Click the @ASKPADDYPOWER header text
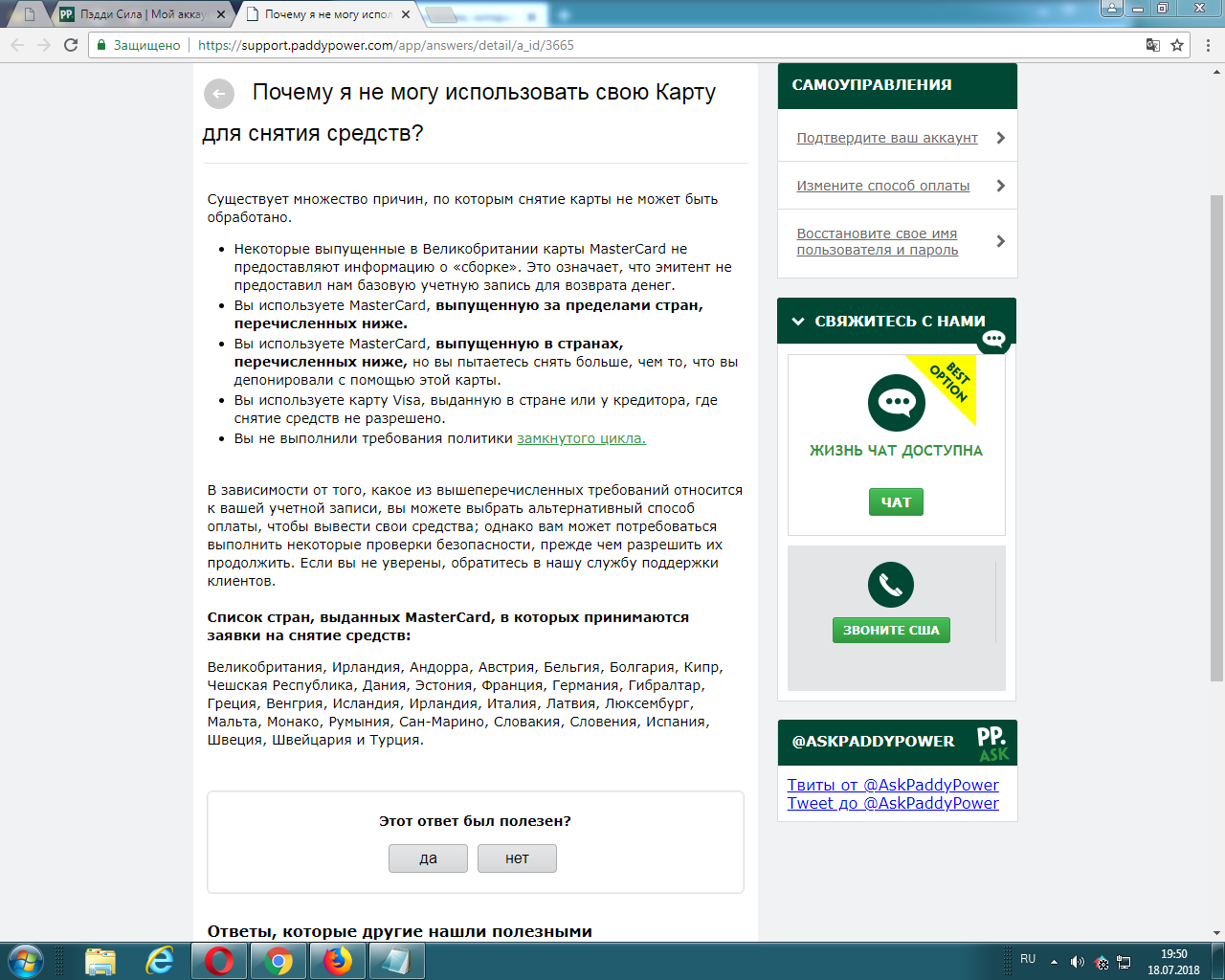The image size is (1225, 980). [x=873, y=742]
